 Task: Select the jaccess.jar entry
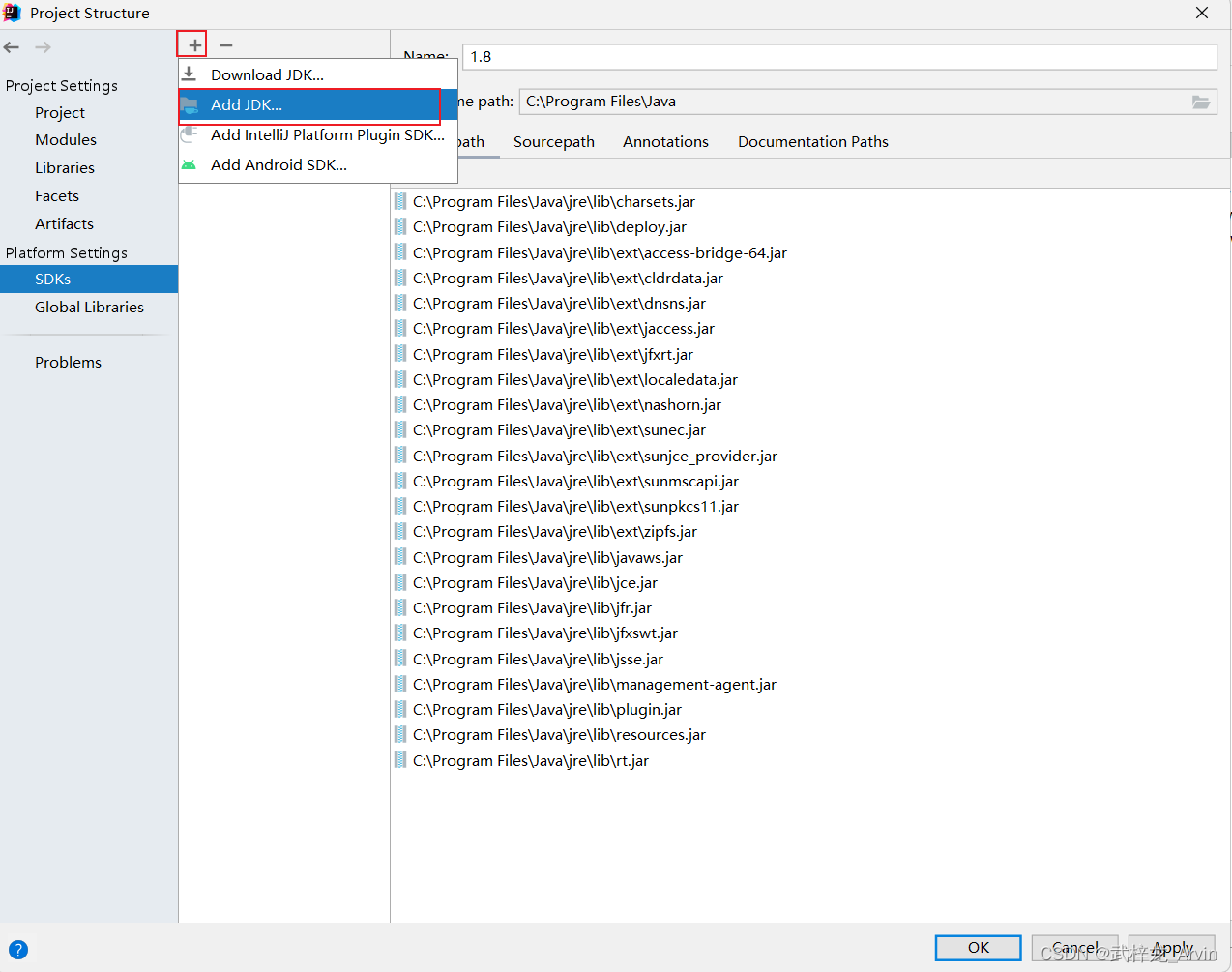click(564, 328)
